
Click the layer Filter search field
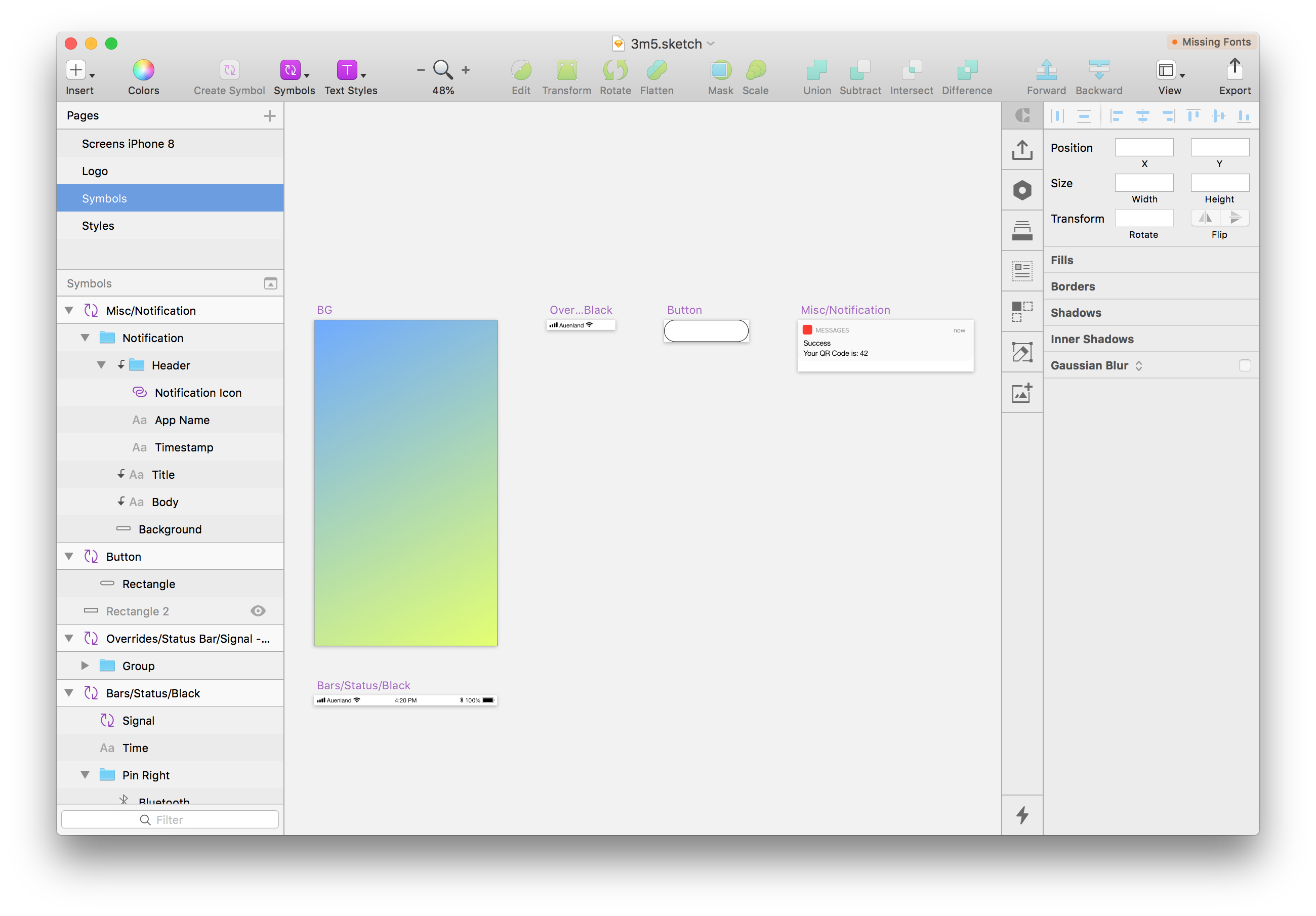170,820
